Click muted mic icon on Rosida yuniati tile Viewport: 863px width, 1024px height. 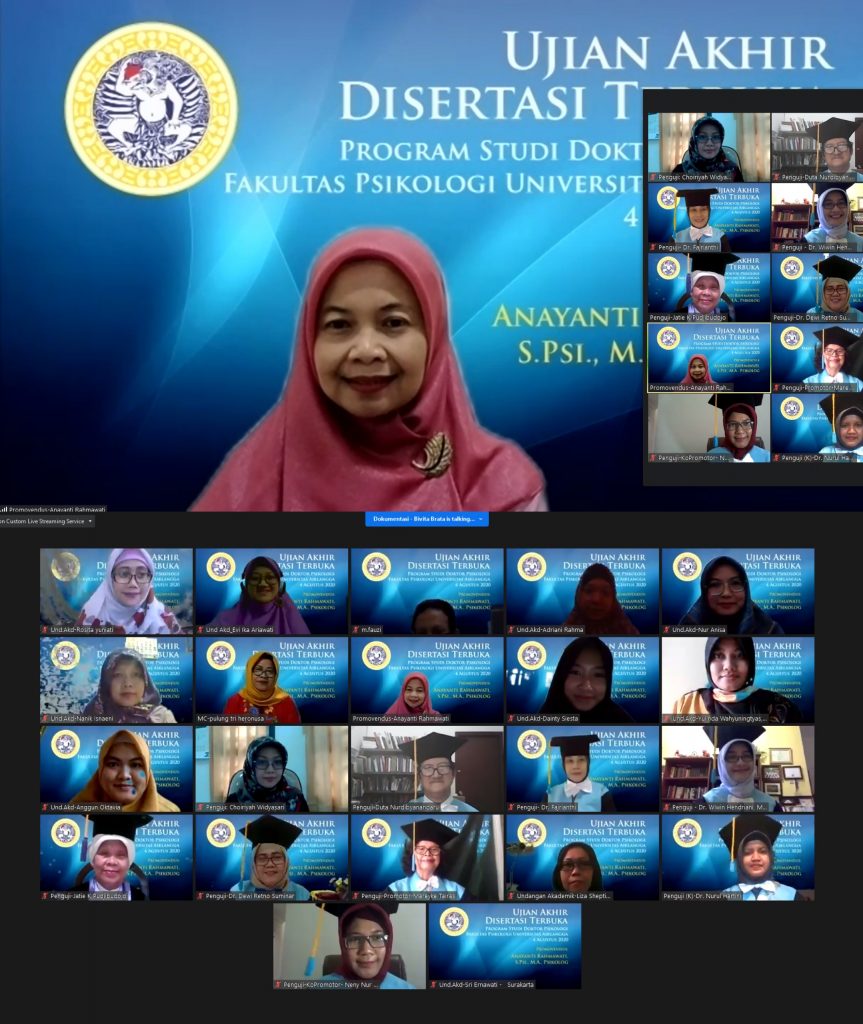pyautogui.click(x=45, y=631)
